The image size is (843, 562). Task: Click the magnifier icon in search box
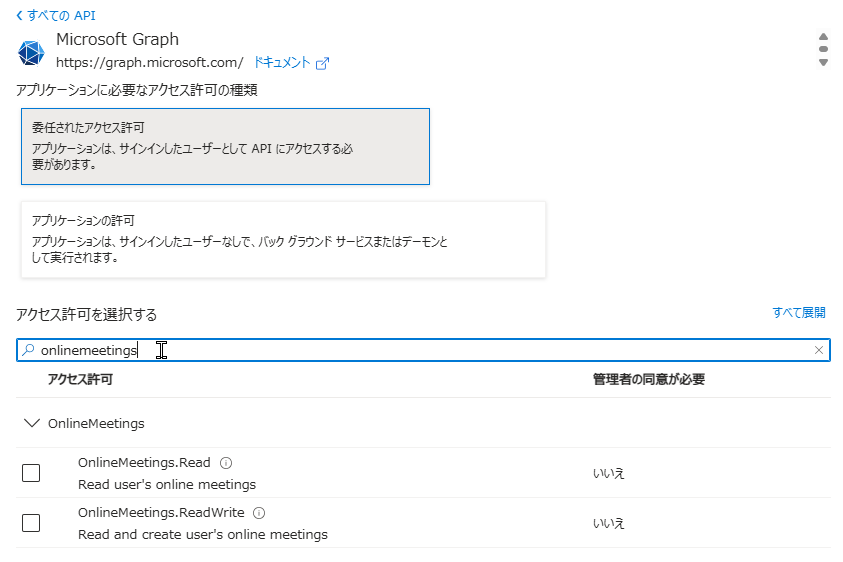[x=28, y=350]
